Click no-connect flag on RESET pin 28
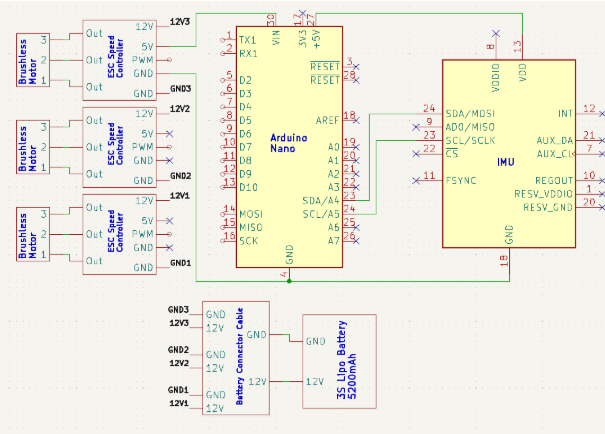 click(356, 80)
